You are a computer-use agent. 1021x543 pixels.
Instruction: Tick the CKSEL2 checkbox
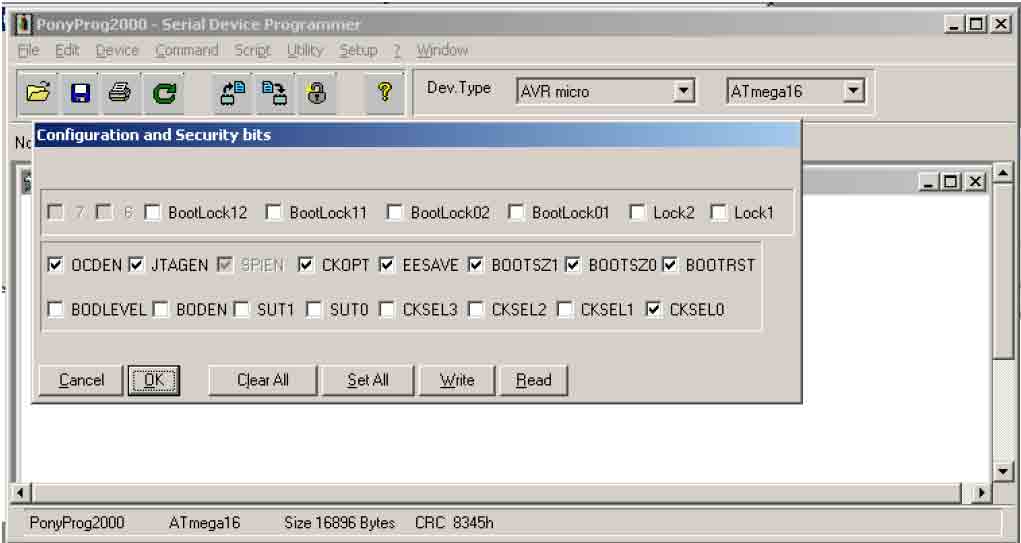click(x=476, y=310)
